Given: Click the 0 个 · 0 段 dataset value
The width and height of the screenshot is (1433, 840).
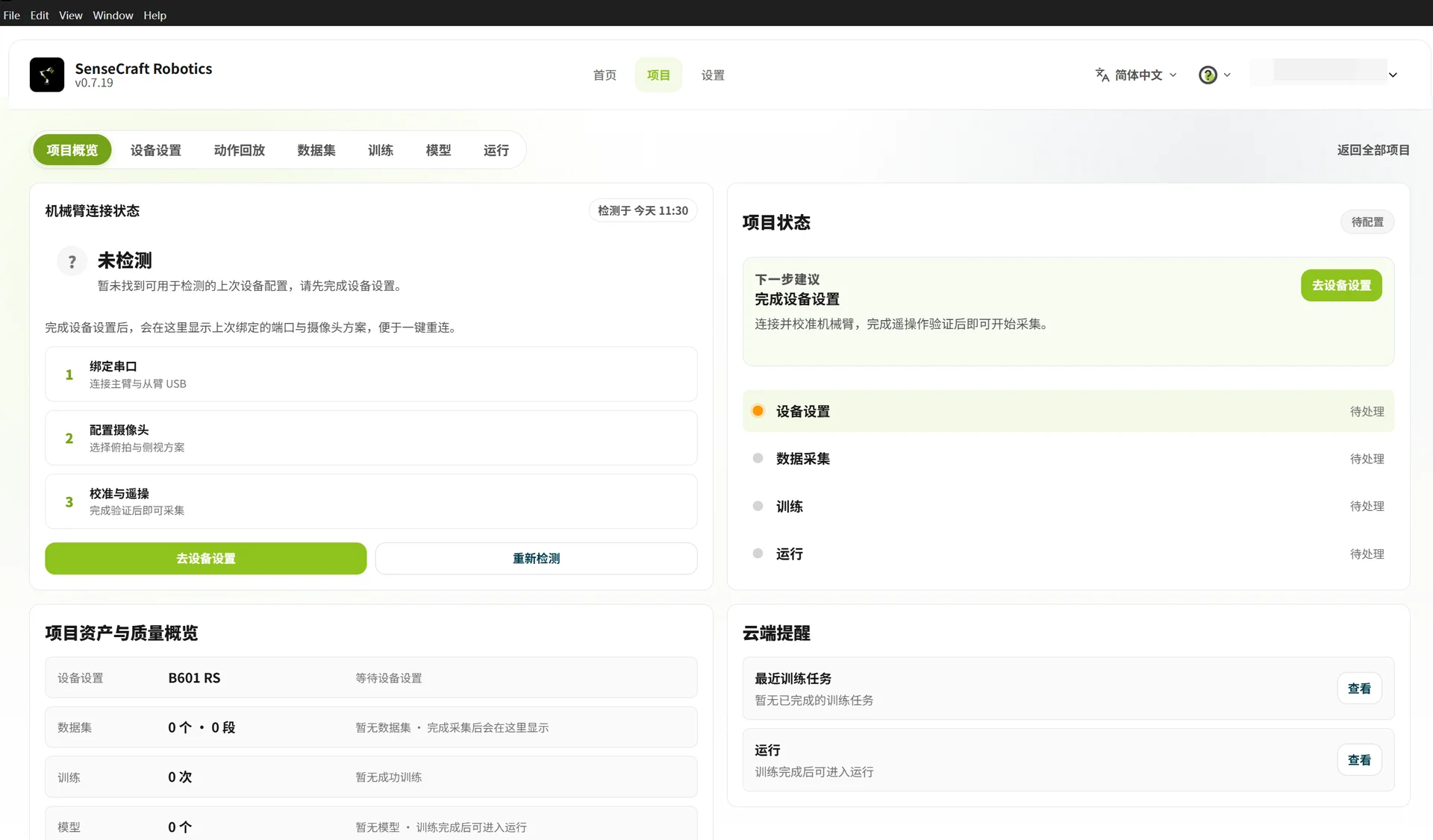Looking at the screenshot, I should [202, 727].
